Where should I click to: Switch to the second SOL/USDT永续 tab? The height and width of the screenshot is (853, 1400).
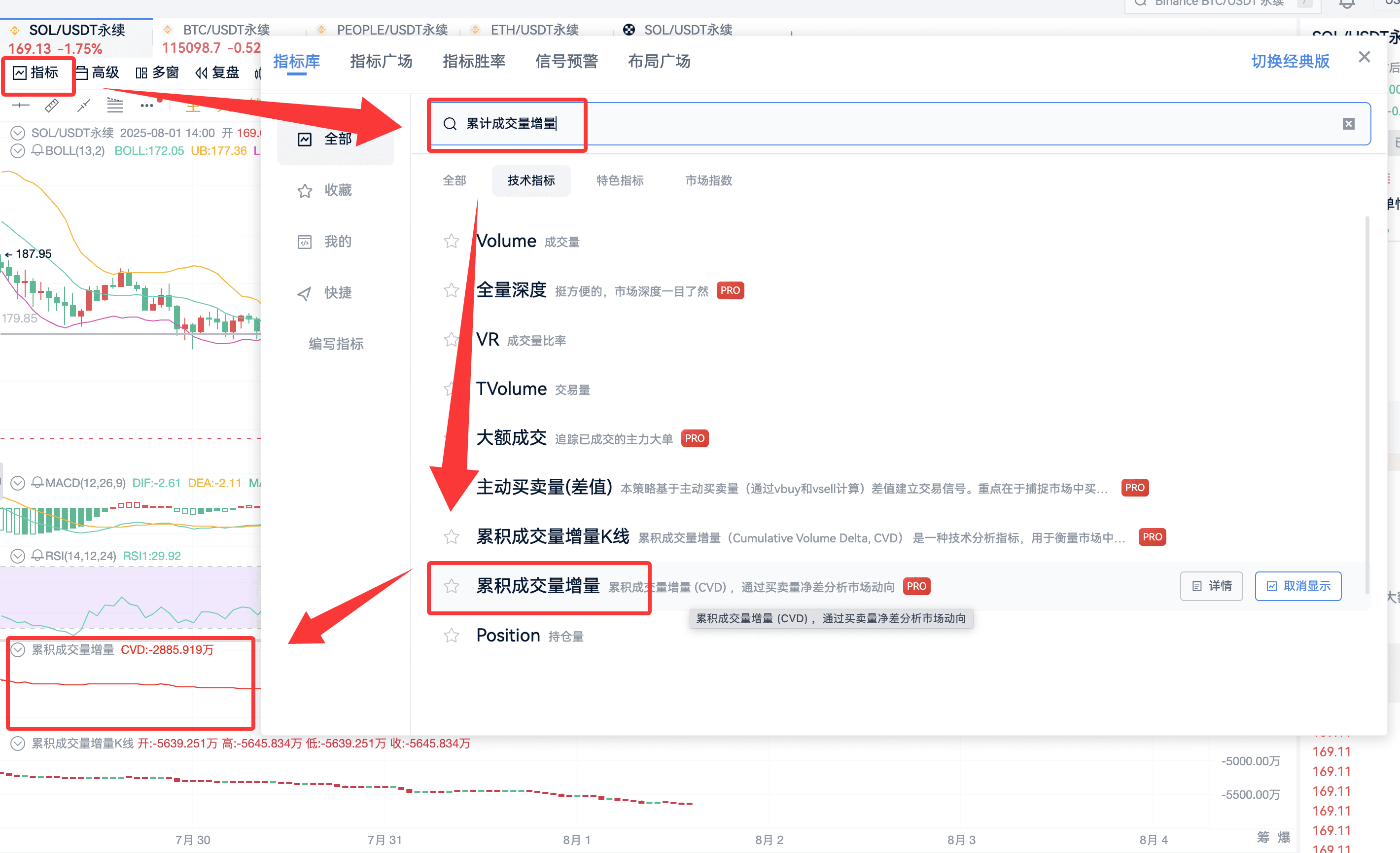click(688, 30)
